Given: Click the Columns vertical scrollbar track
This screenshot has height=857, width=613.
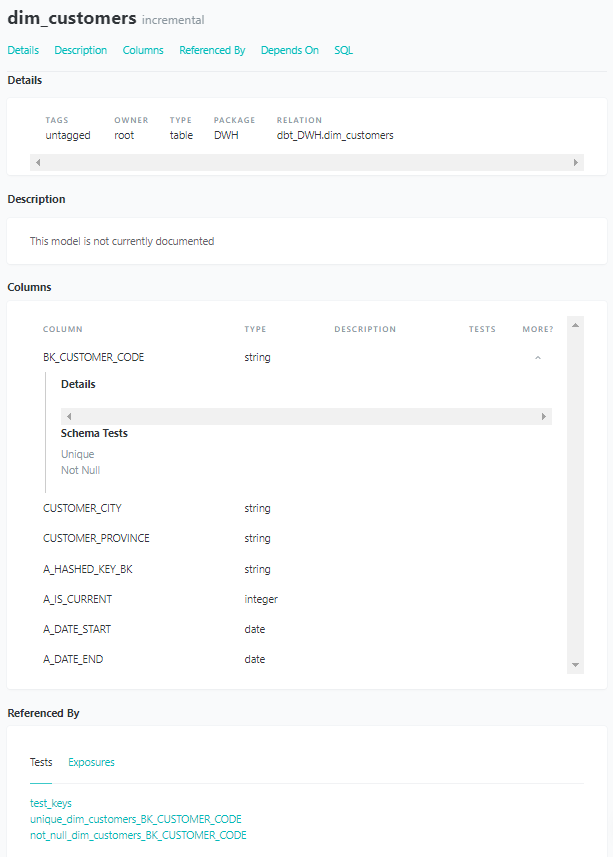Looking at the screenshot, I should tap(575, 500).
